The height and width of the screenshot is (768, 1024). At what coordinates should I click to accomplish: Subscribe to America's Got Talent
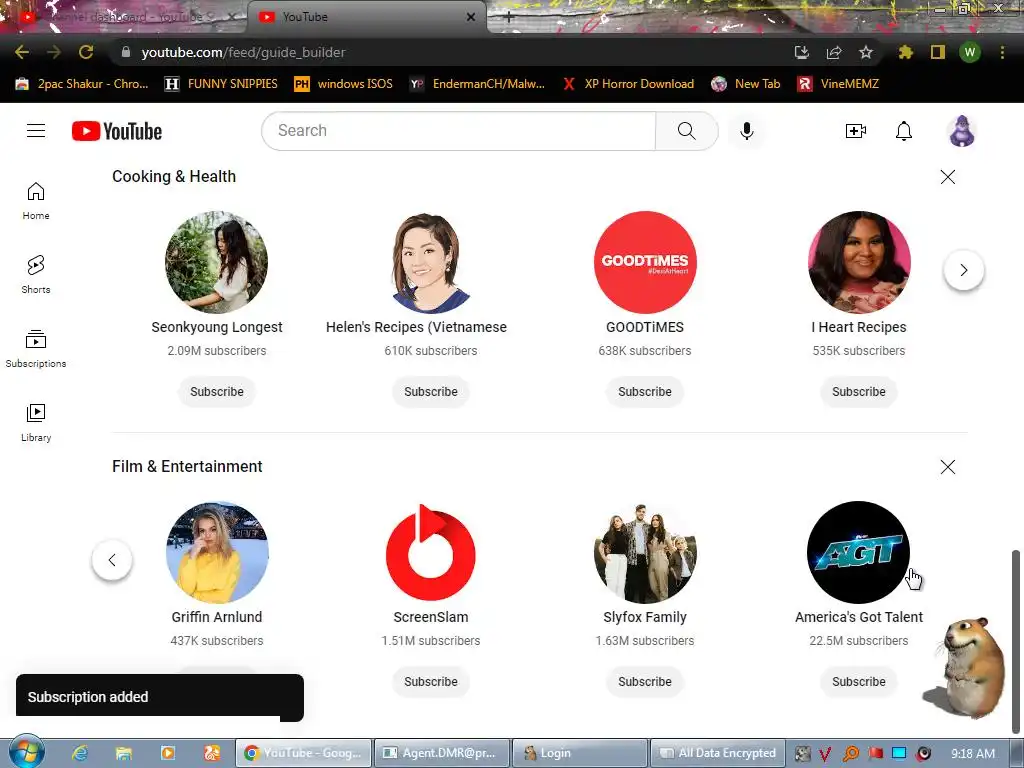pos(859,682)
